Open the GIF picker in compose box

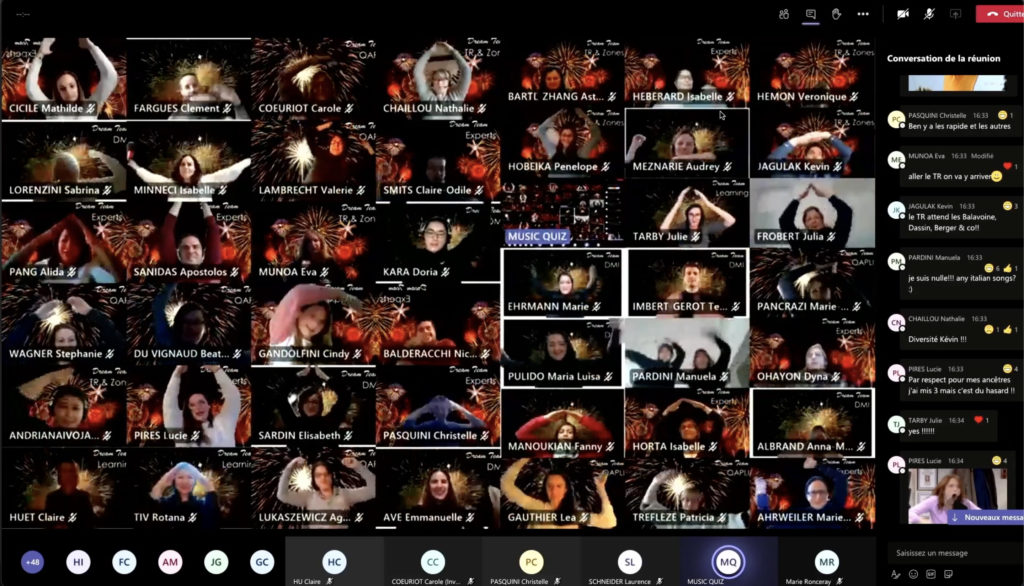coord(931,574)
